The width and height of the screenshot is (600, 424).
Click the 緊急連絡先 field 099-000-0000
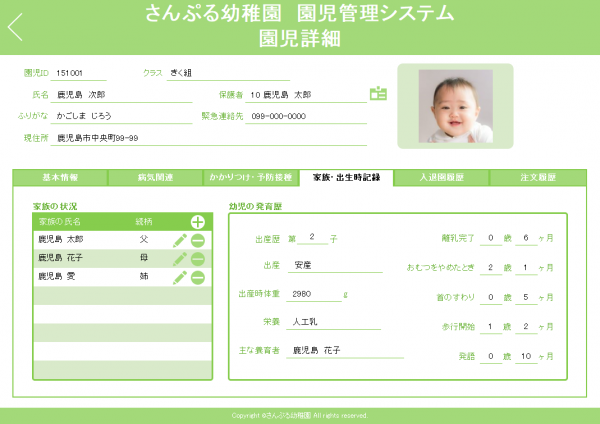click(306, 116)
